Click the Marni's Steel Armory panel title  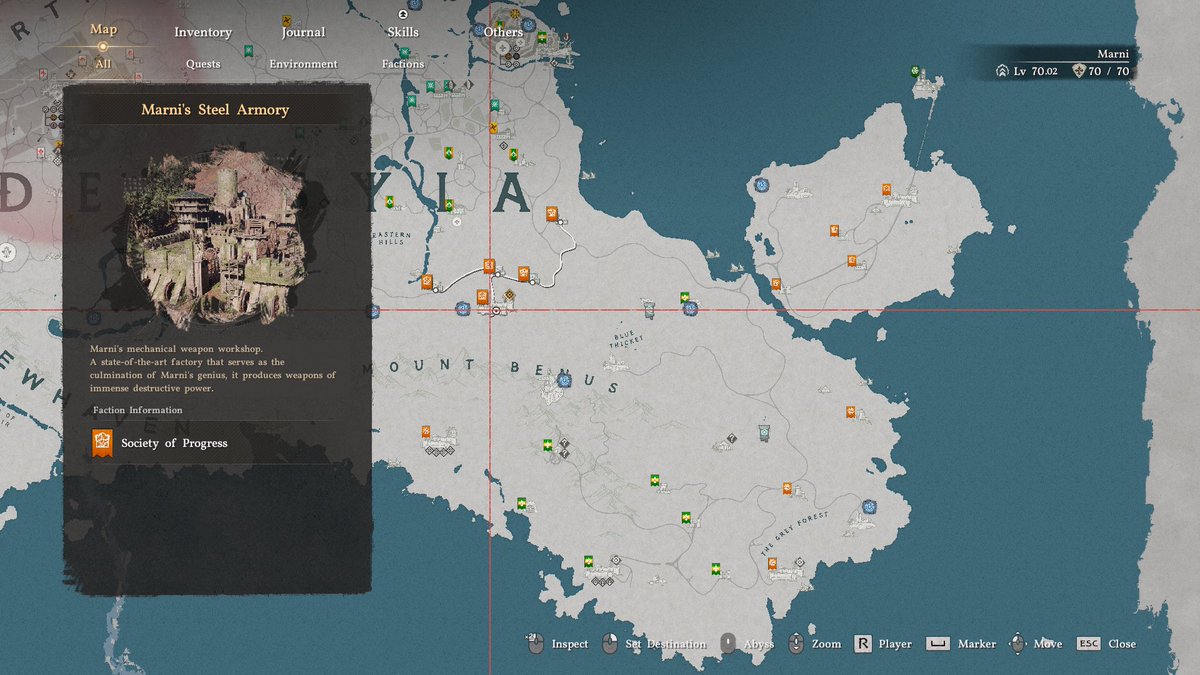217,109
